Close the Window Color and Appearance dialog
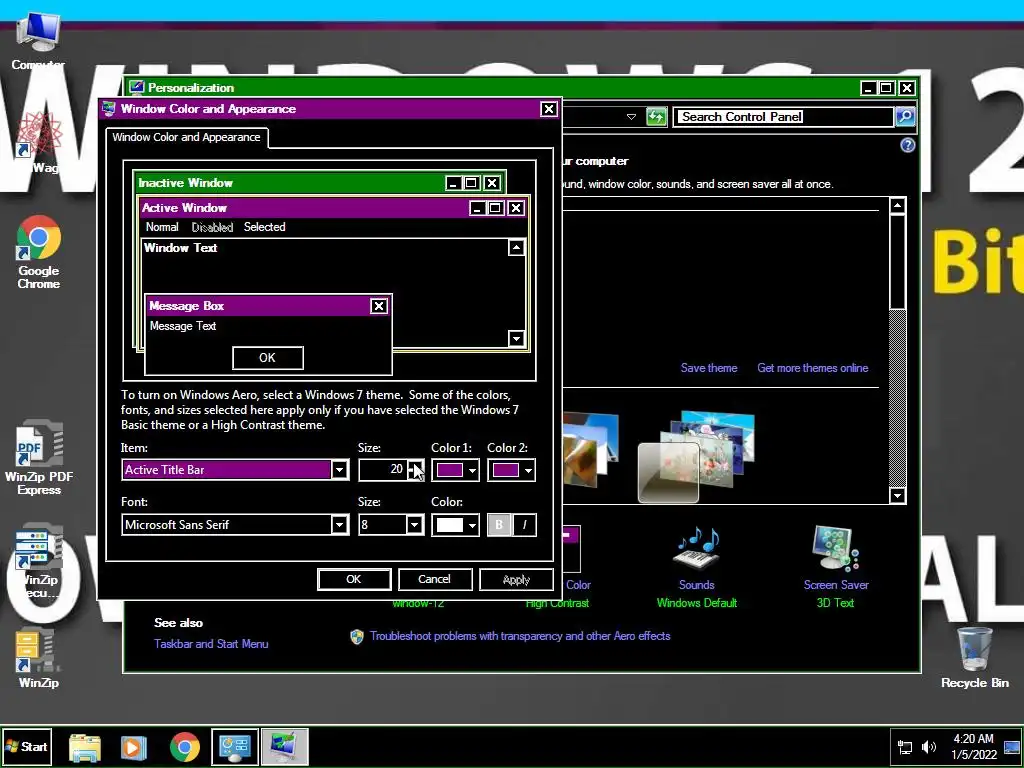1024x768 pixels. [x=549, y=109]
